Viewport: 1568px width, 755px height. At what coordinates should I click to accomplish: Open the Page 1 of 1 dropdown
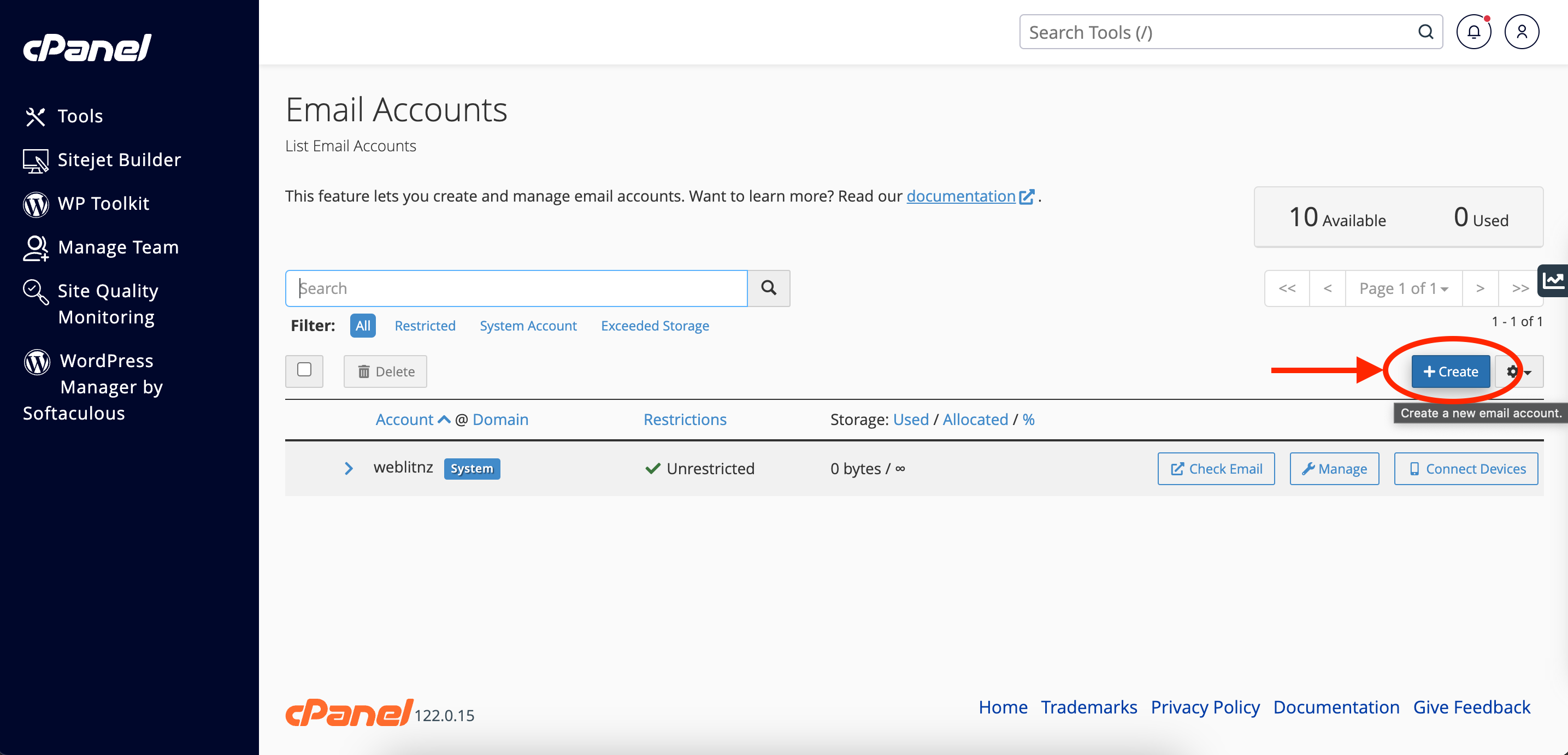point(1404,288)
